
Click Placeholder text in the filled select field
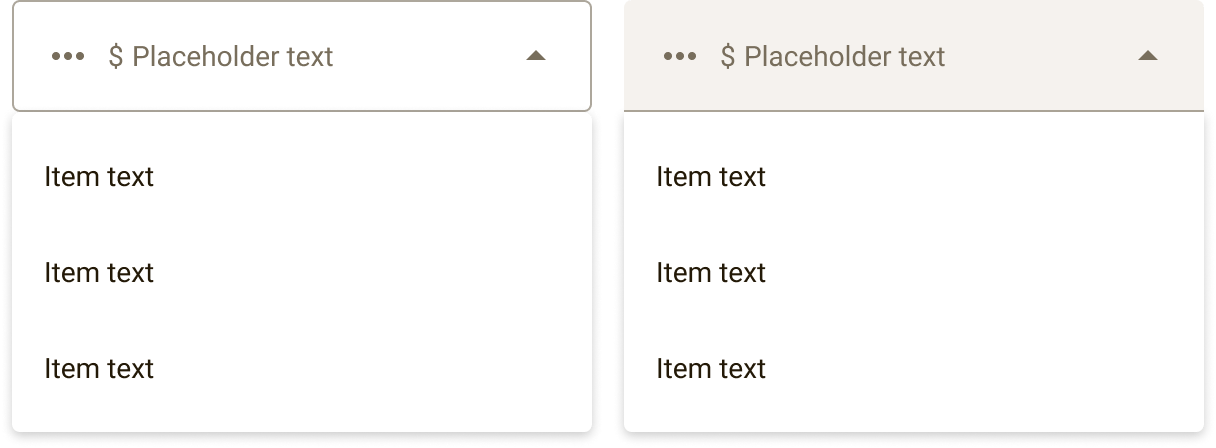coord(845,57)
